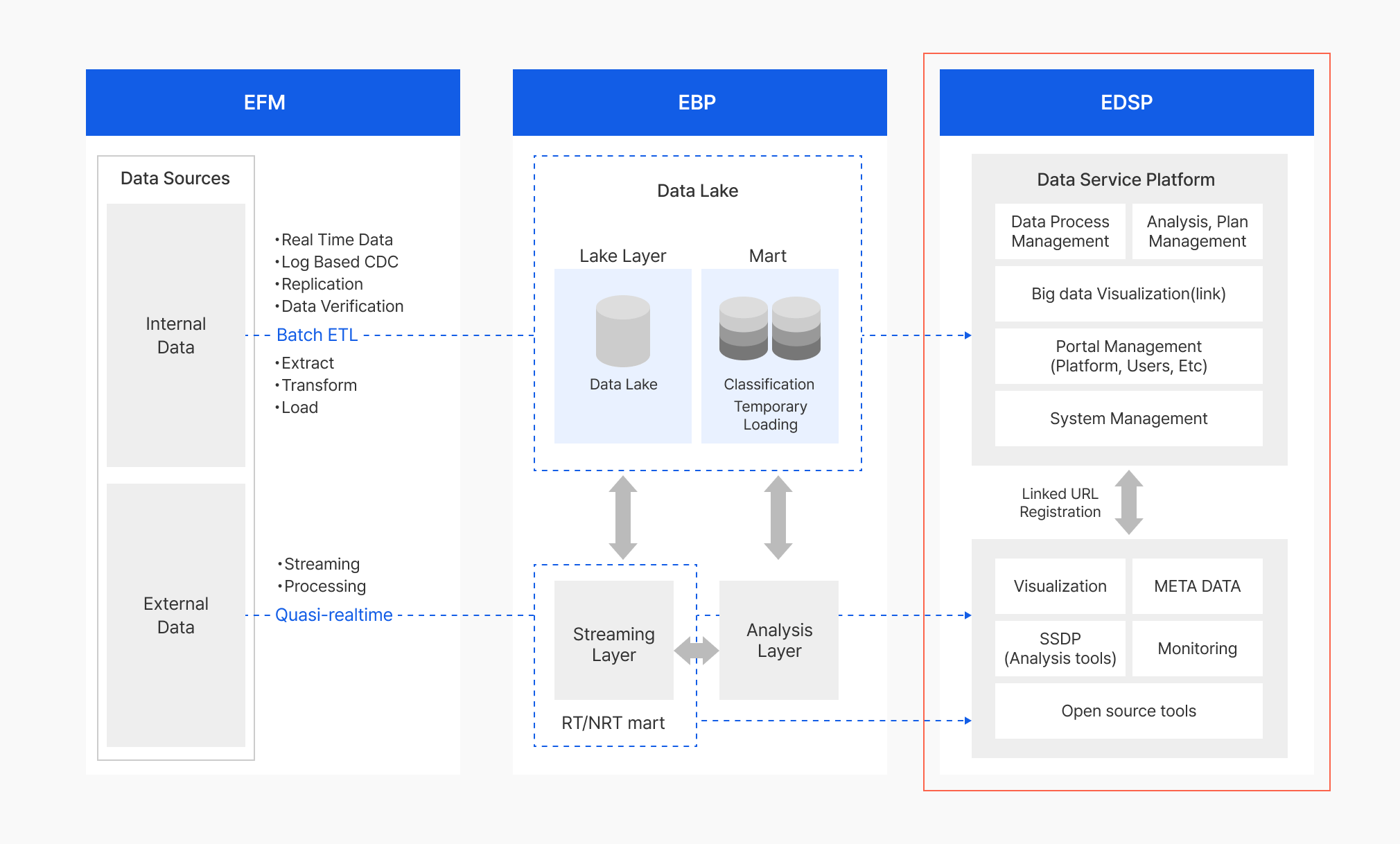Click the double arrow under Lake Layer
This screenshot has height=844, width=1400.
coord(623,518)
